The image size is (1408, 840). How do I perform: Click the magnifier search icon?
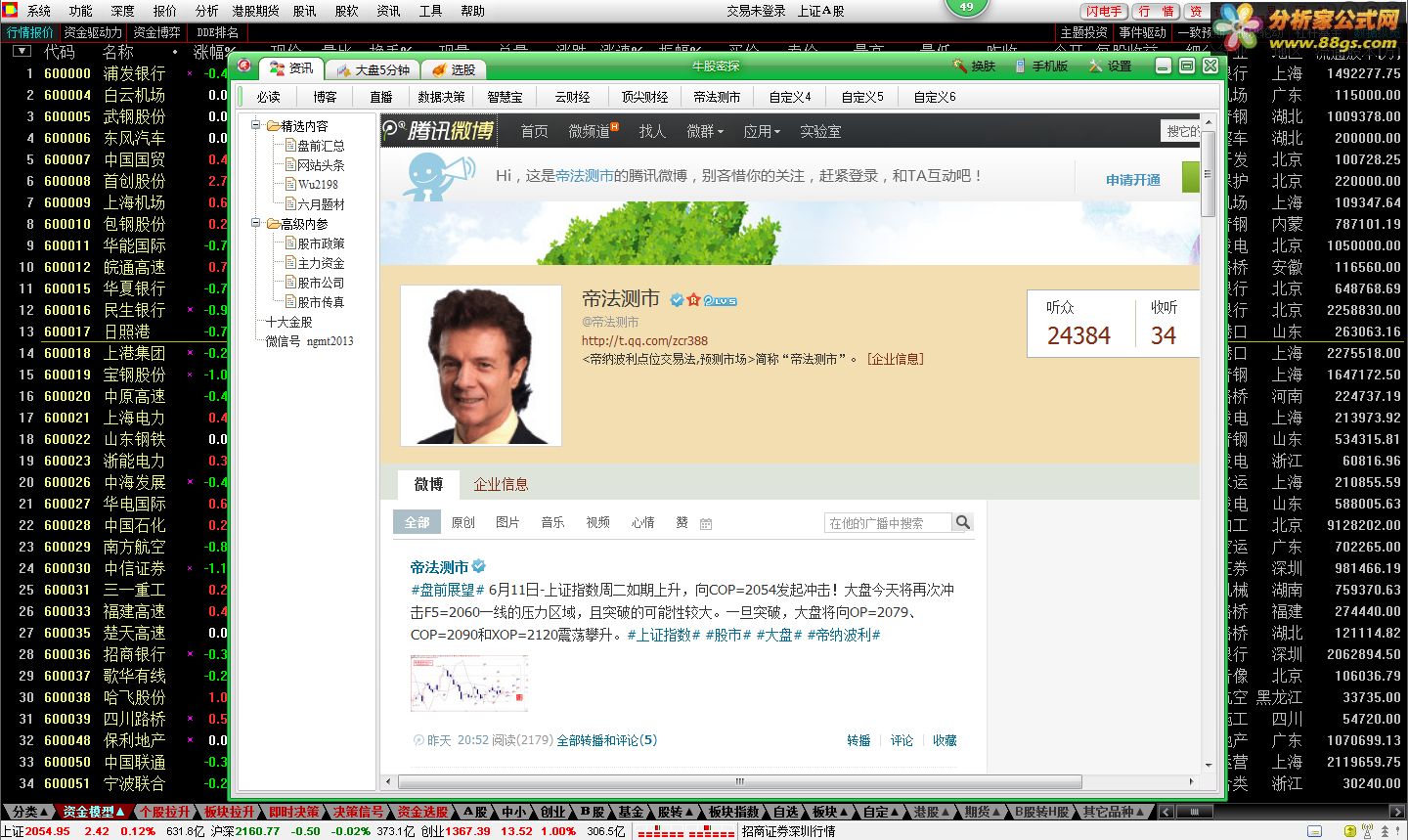[x=962, y=523]
